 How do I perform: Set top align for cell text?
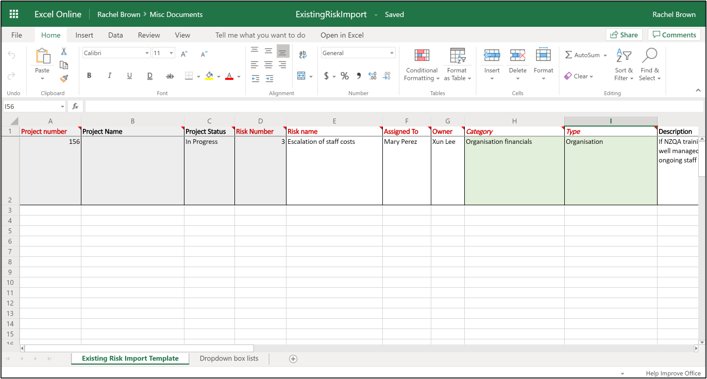tap(255, 50)
